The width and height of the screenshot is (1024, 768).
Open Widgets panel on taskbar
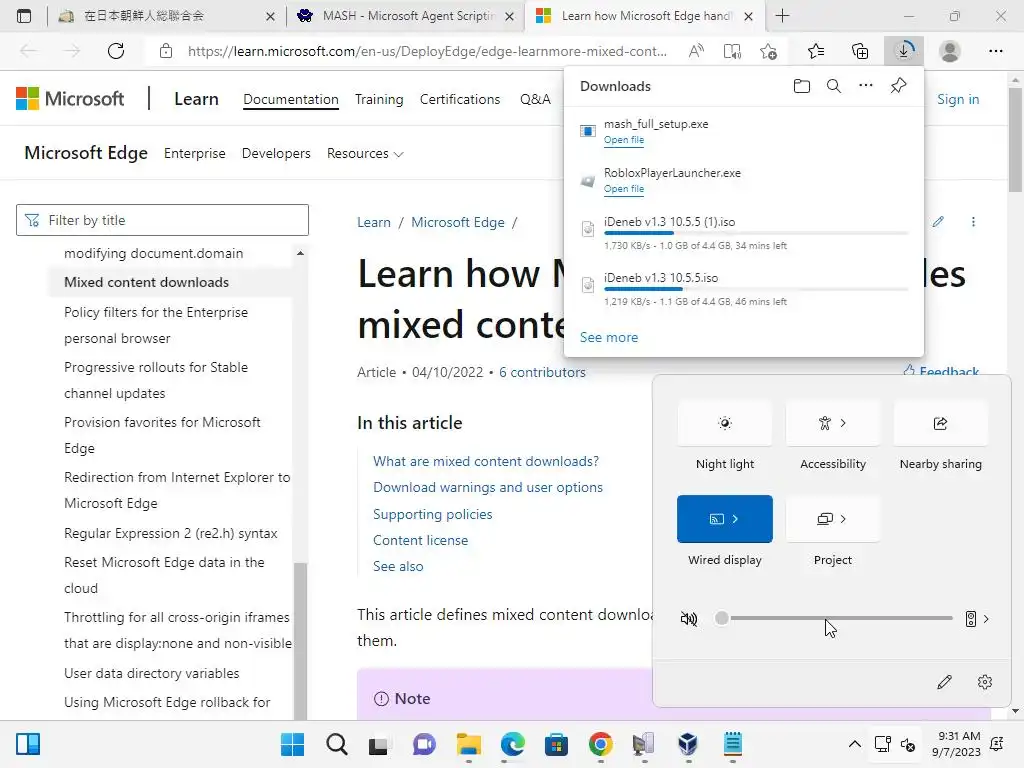[x=28, y=744]
